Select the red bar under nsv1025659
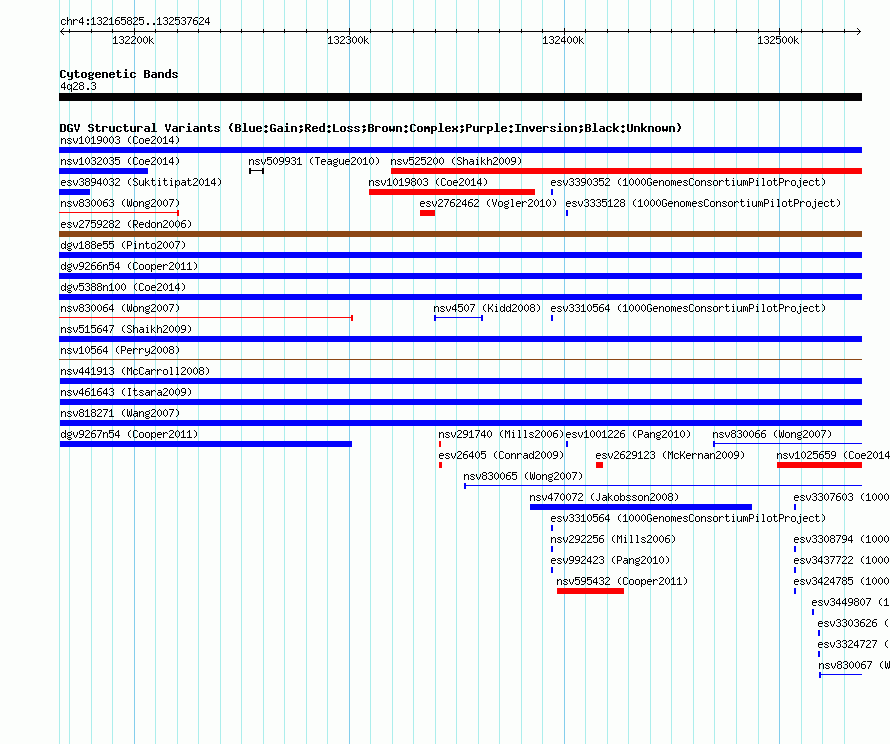 click(x=820, y=465)
